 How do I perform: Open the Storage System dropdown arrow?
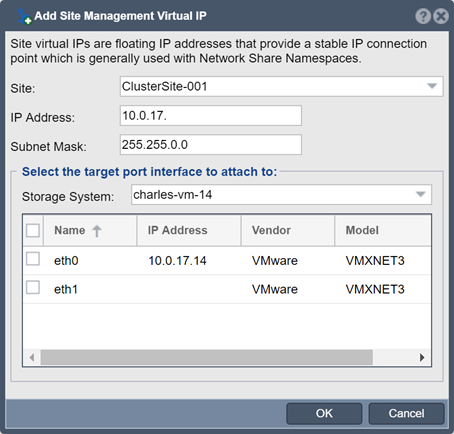pyautogui.click(x=421, y=194)
